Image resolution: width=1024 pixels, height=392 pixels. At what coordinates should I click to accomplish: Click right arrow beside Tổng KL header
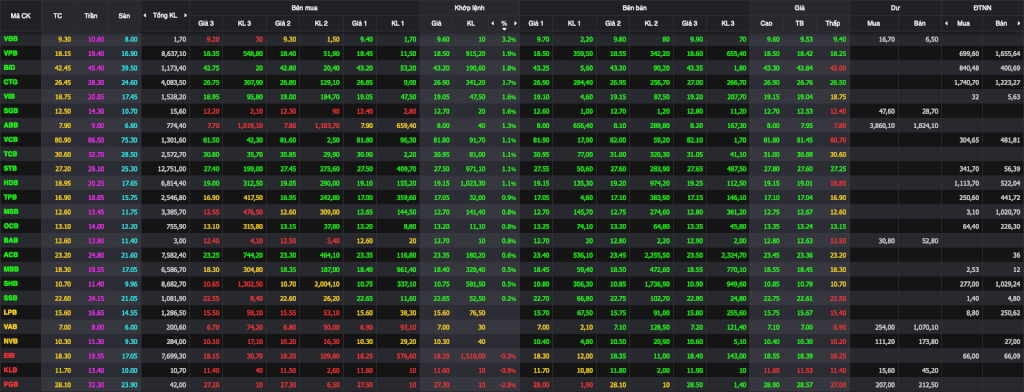pos(186,15)
